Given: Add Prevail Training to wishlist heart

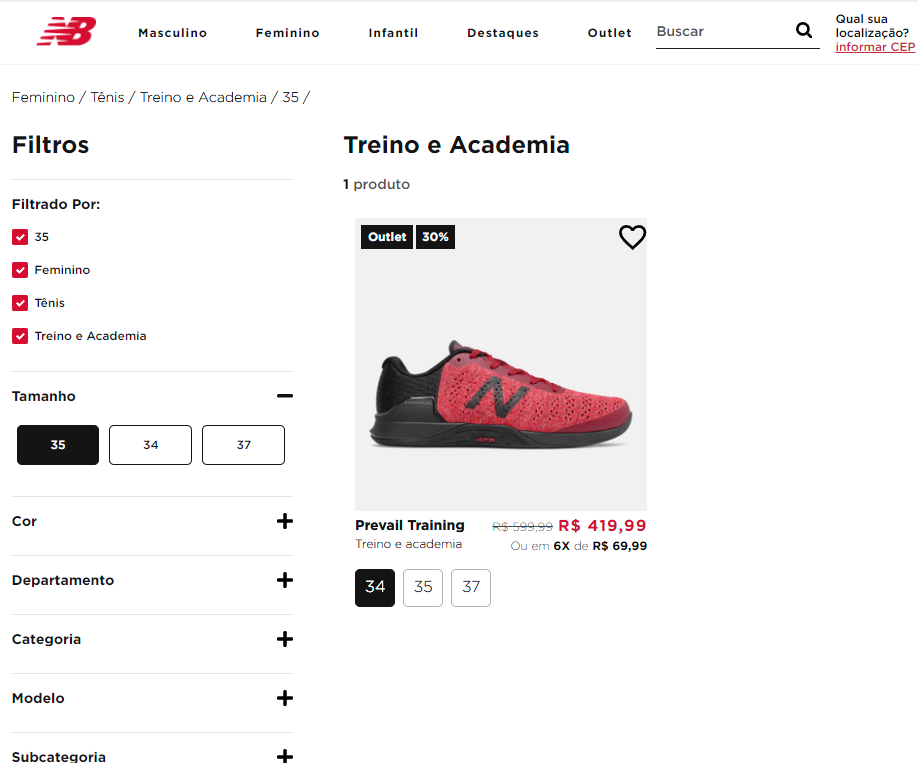Looking at the screenshot, I should tap(632, 237).
